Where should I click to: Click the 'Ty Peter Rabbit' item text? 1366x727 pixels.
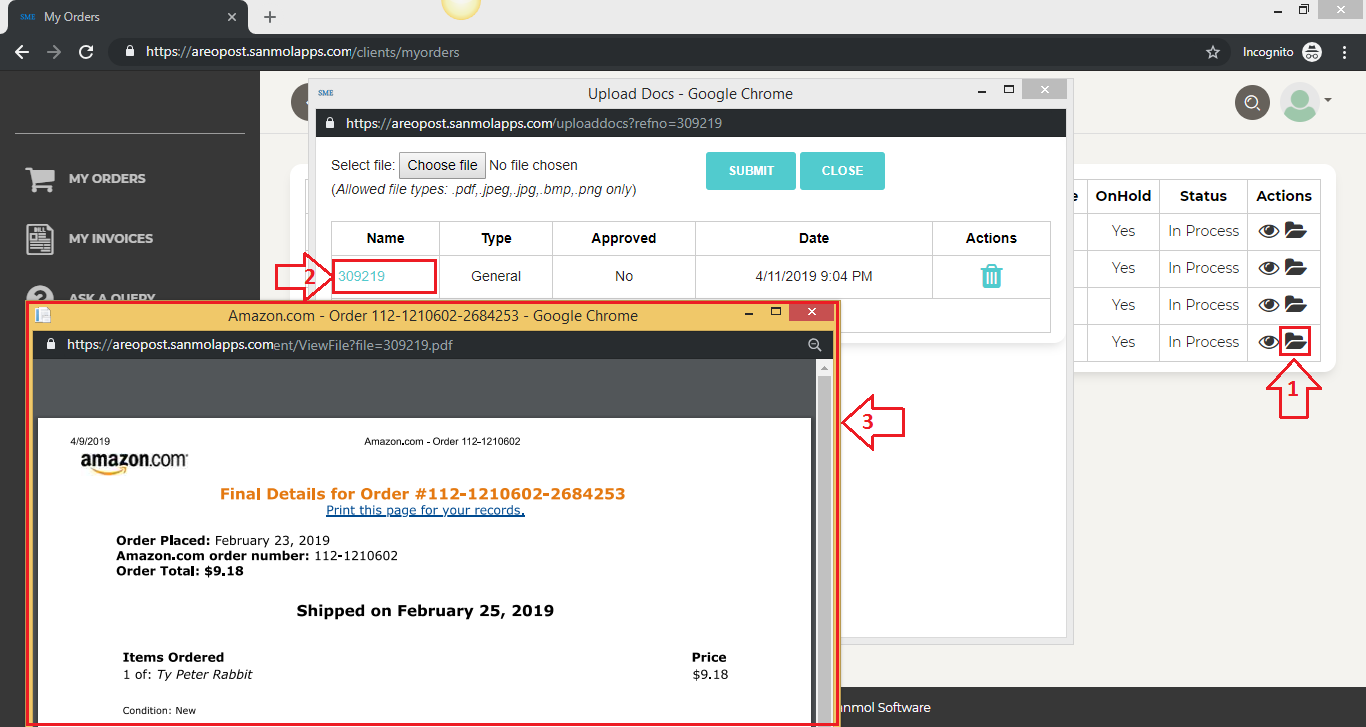pos(204,674)
